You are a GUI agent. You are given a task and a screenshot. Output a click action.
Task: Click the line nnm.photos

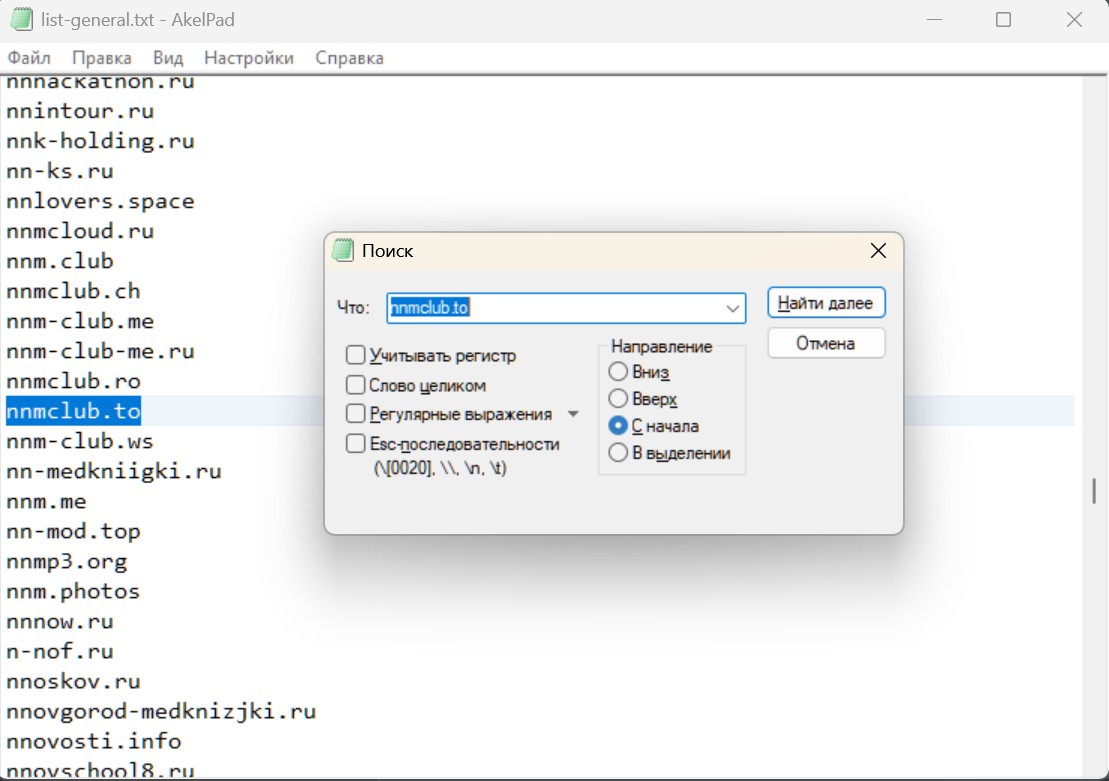(x=74, y=591)
